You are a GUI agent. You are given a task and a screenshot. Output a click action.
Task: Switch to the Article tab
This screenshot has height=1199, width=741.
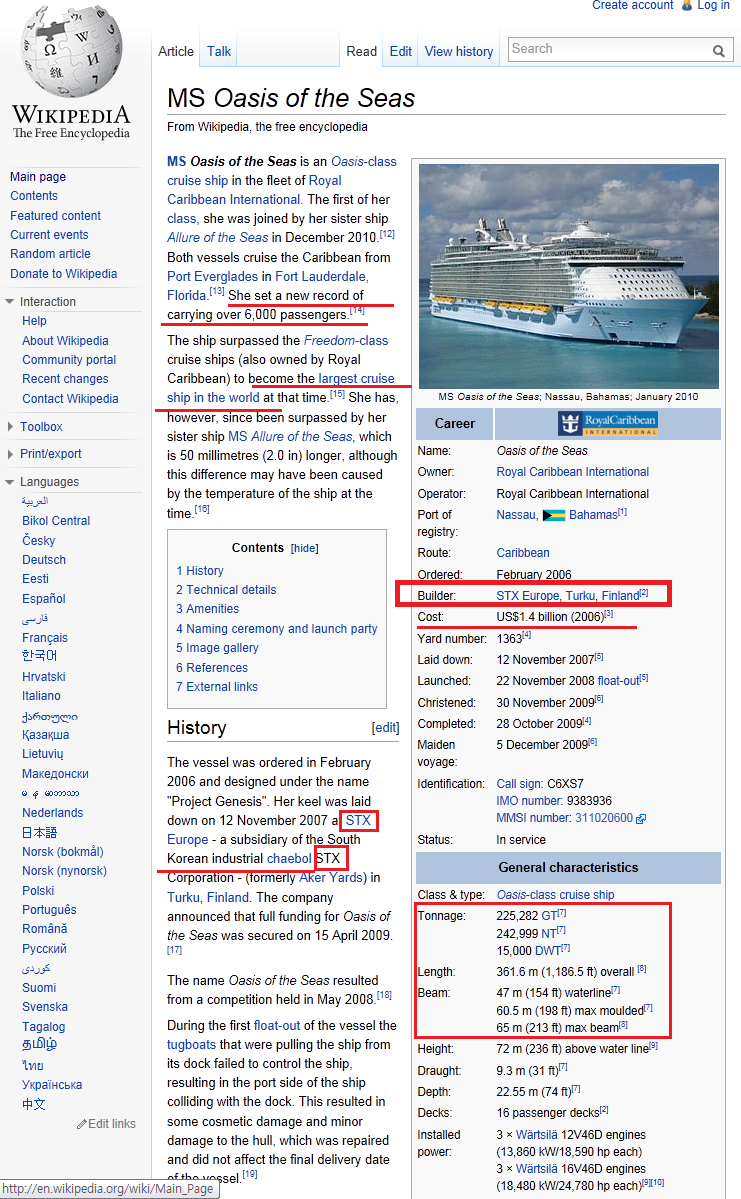176,51
